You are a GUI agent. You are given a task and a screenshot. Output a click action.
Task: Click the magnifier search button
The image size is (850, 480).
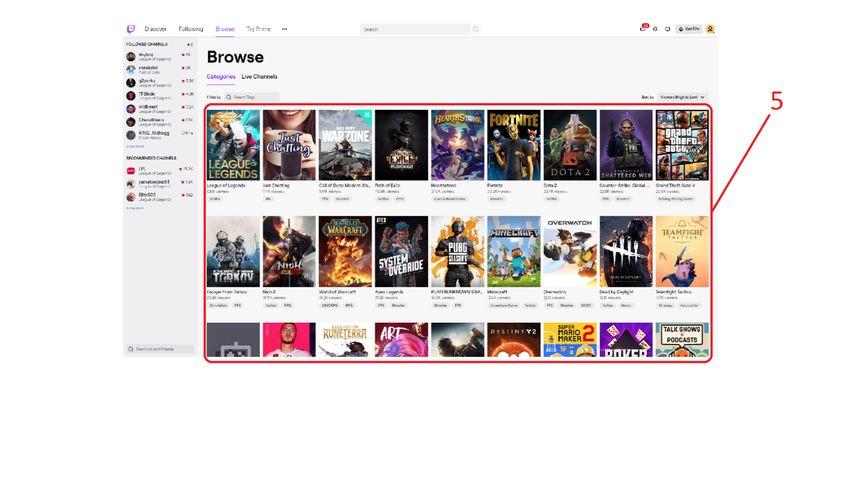pyautogui.click(x=475, y=29)
